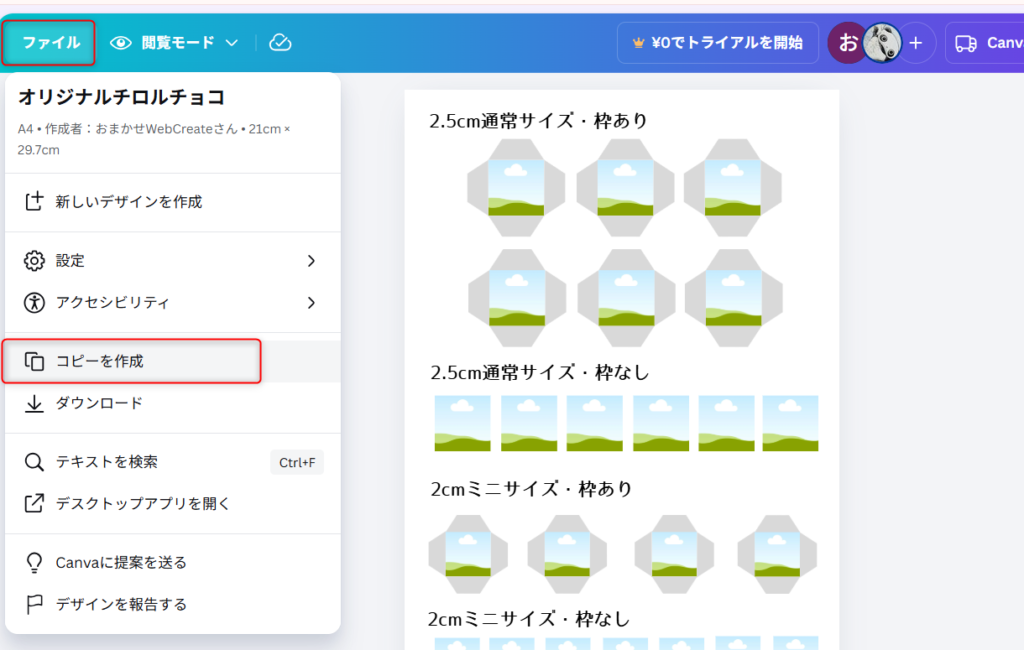1024x650 pixels.
Task: Start the ¥0 trial with crown button
Action: (717, 43)
